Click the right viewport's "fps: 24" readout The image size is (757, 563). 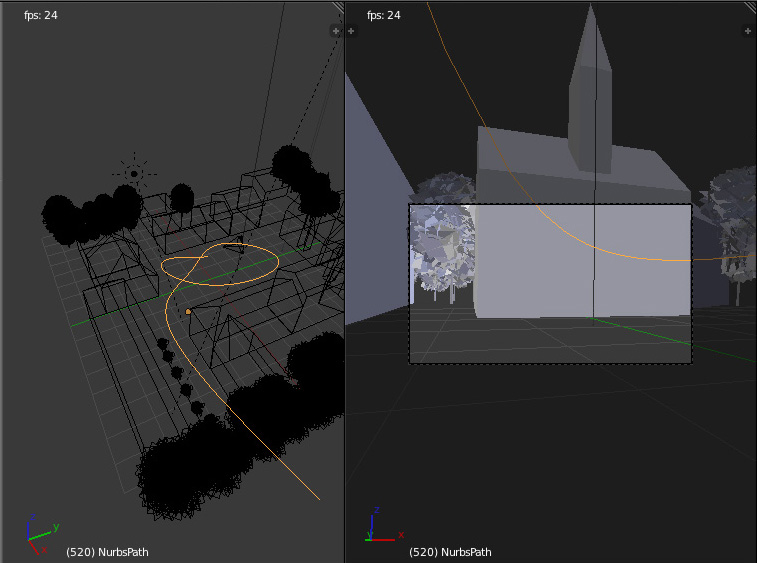(x=383, y=15)
